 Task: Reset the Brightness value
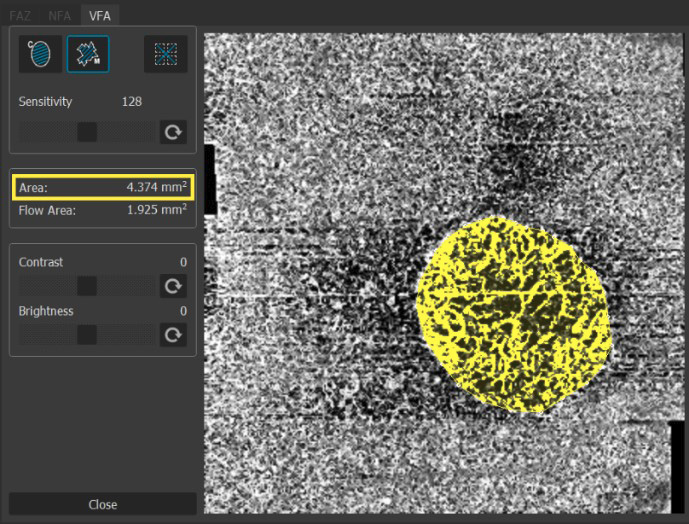click(174, 335)
